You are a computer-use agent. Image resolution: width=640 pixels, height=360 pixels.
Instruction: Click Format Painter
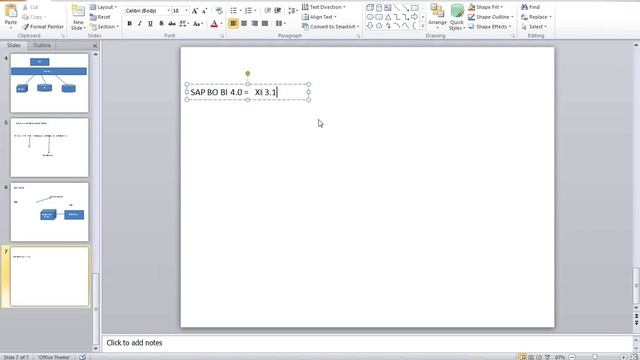[x=43, y=27]
